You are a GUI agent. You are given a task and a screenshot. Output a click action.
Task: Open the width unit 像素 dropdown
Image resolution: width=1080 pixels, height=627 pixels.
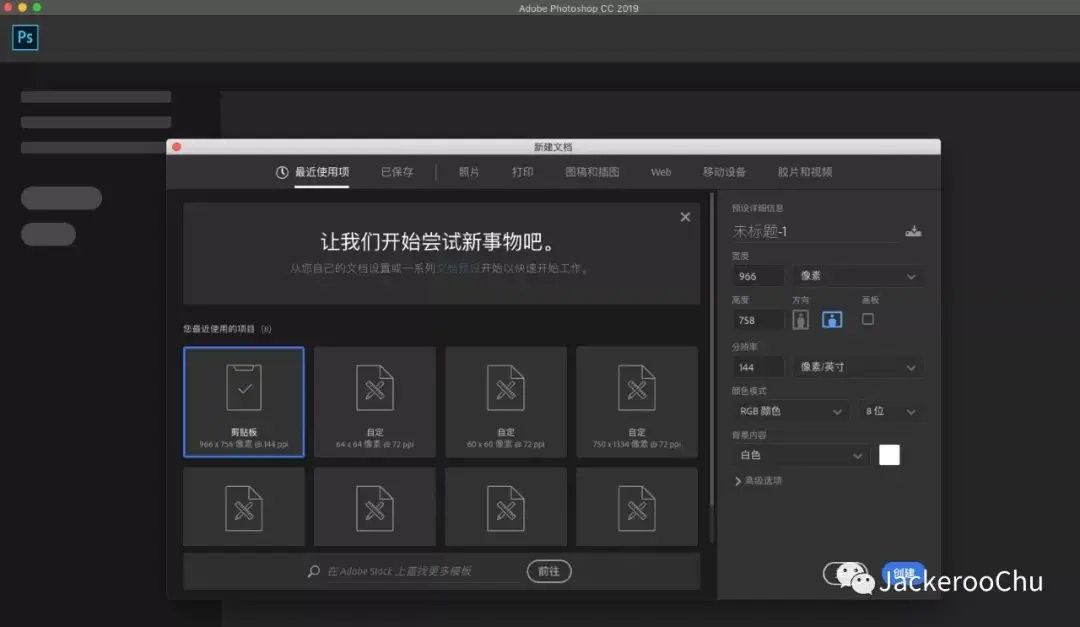pos(858,276)
